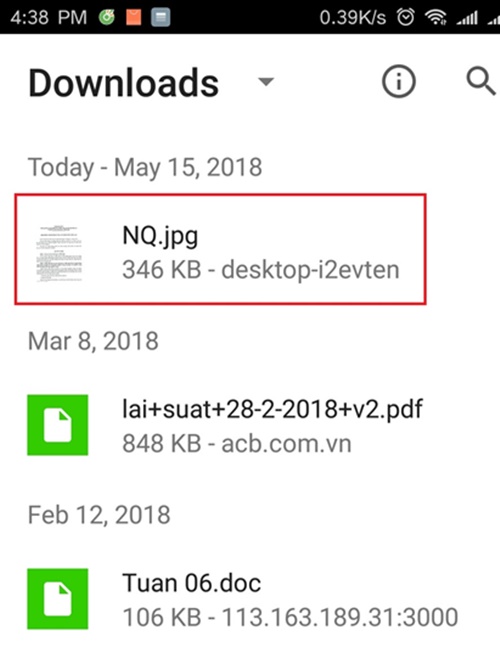Tap the green circular notification icon
This screenshot has width=500, height=669.
coord(107,17)
